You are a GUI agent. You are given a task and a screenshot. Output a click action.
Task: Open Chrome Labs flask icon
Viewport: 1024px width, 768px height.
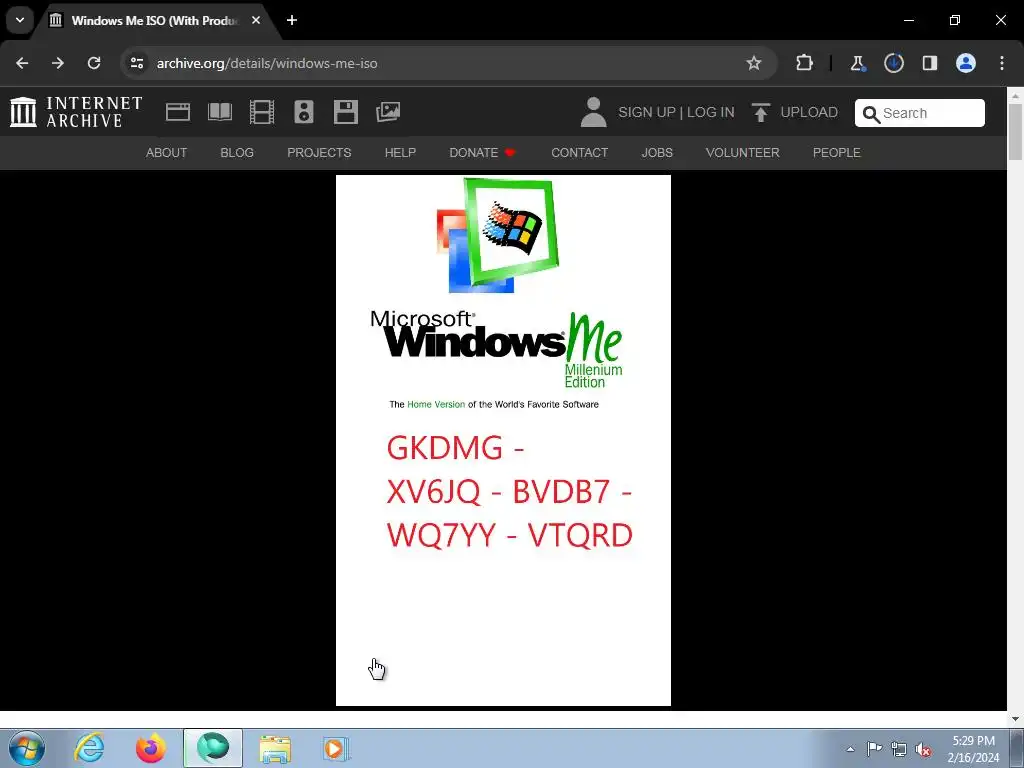coord(857,63)
